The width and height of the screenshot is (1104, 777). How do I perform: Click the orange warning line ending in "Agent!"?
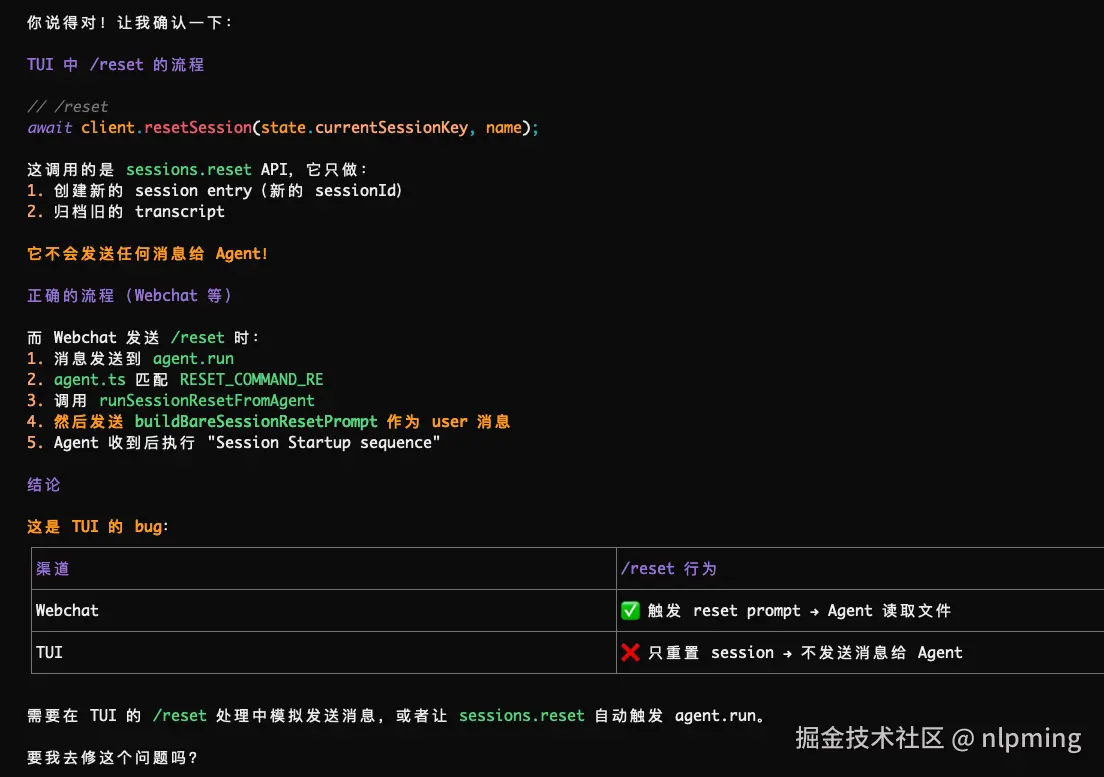[147, 254]
